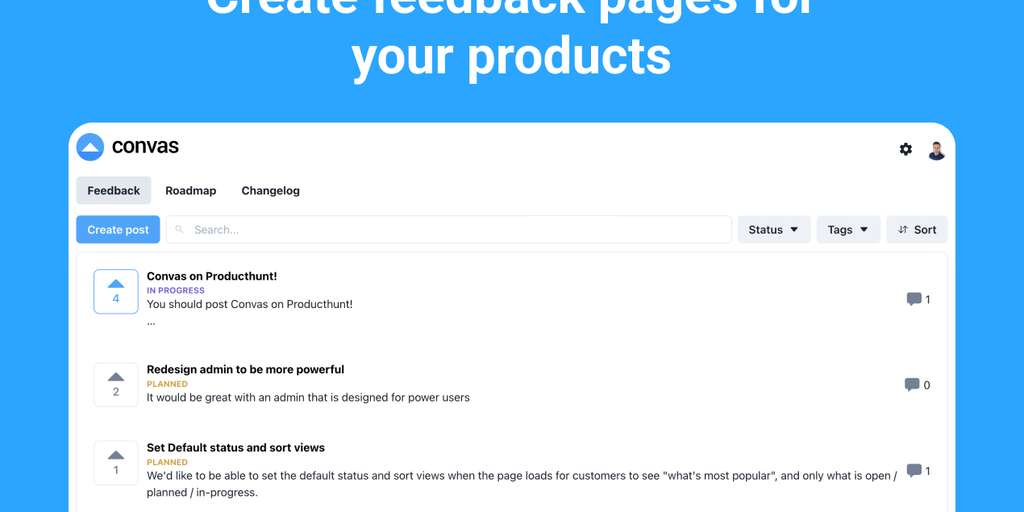Expand the Status filter dropdown
The height and width of the screenshot is (512, 1024).
point(774,230)
